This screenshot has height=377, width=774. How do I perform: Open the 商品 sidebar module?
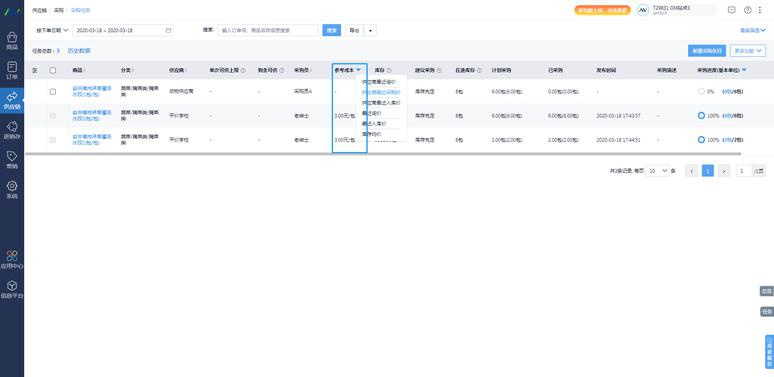(x=12, y=41)
